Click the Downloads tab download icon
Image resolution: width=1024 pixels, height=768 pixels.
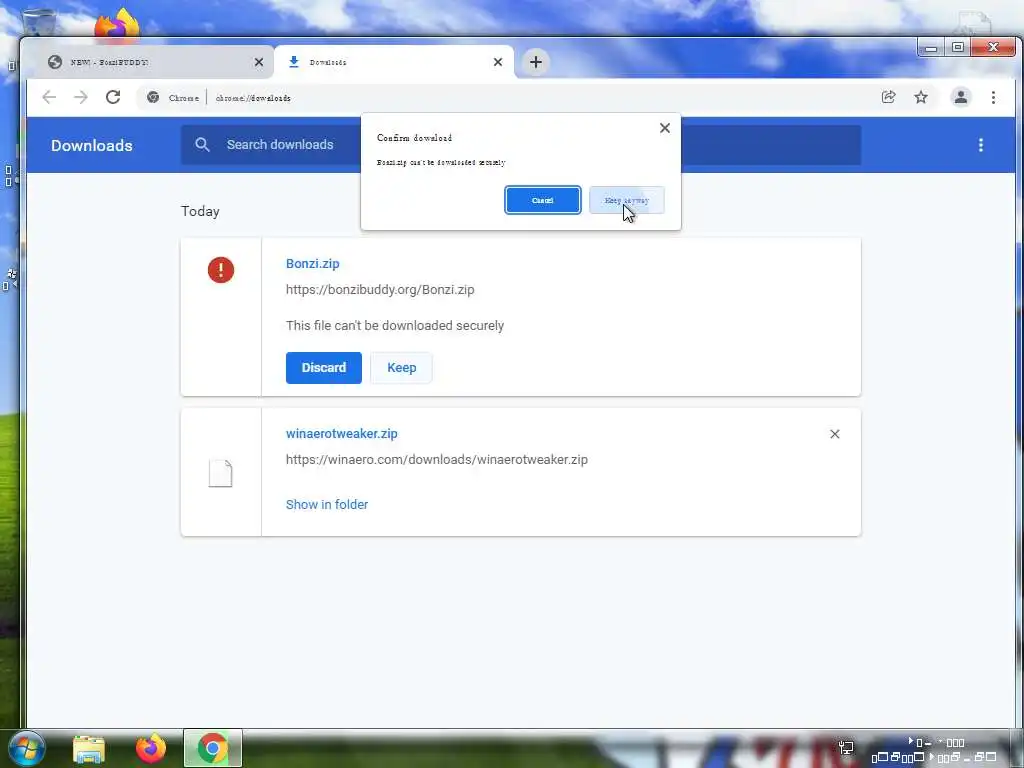click(x=294, y=61)
